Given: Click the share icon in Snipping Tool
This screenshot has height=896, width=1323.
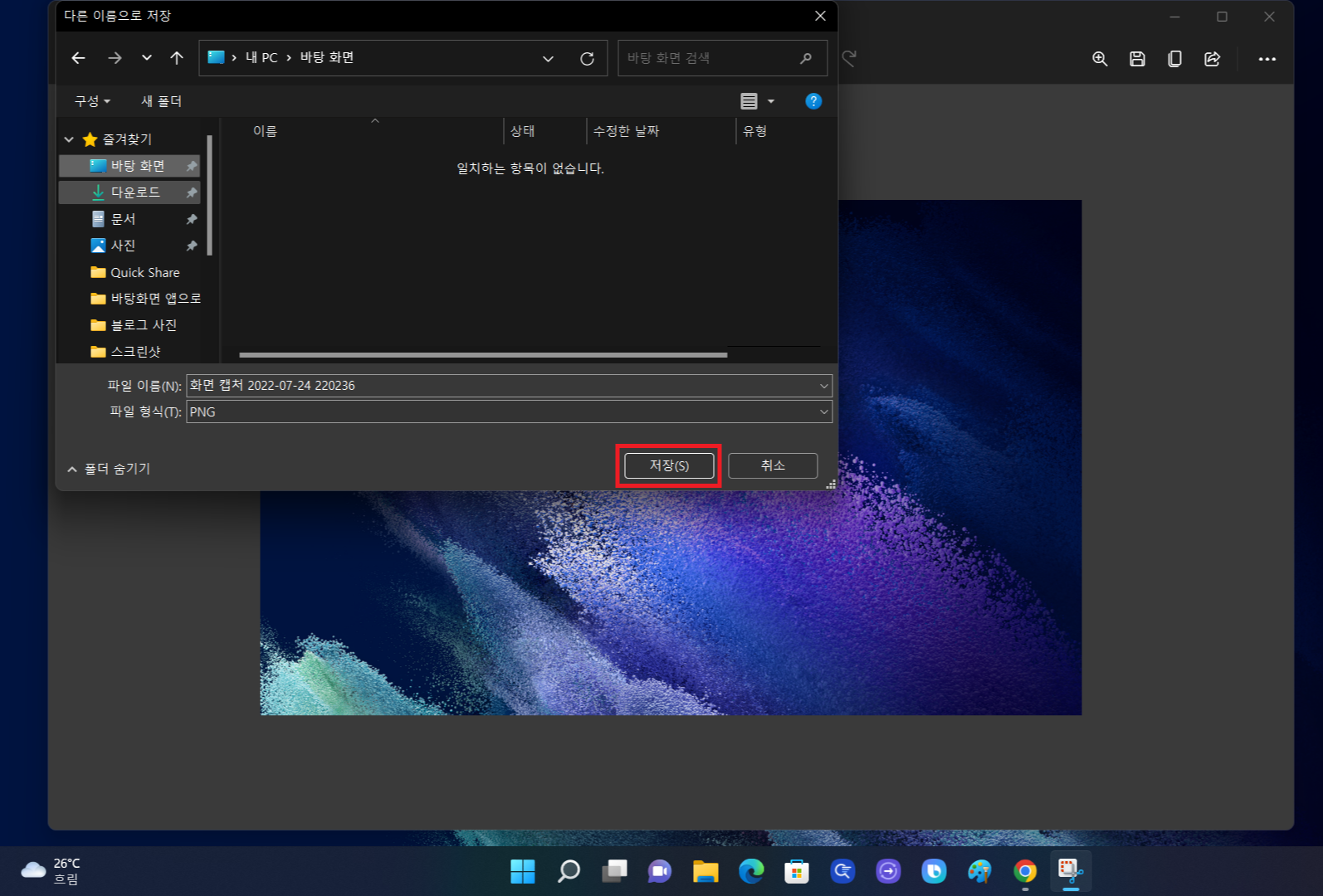Looking at the screenshot, I should (1212, 59).
